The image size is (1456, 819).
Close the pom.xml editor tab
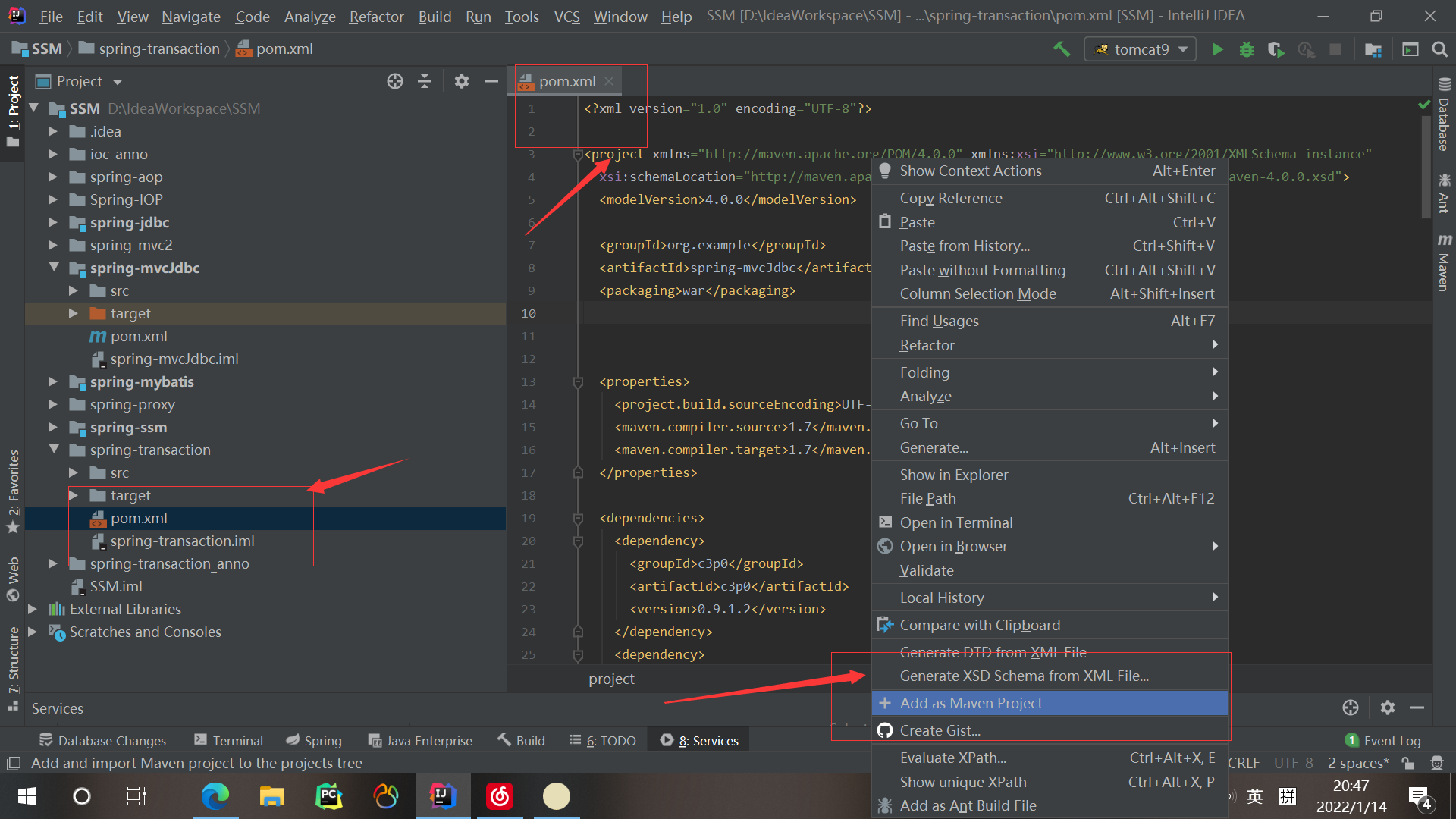(609, 81)
